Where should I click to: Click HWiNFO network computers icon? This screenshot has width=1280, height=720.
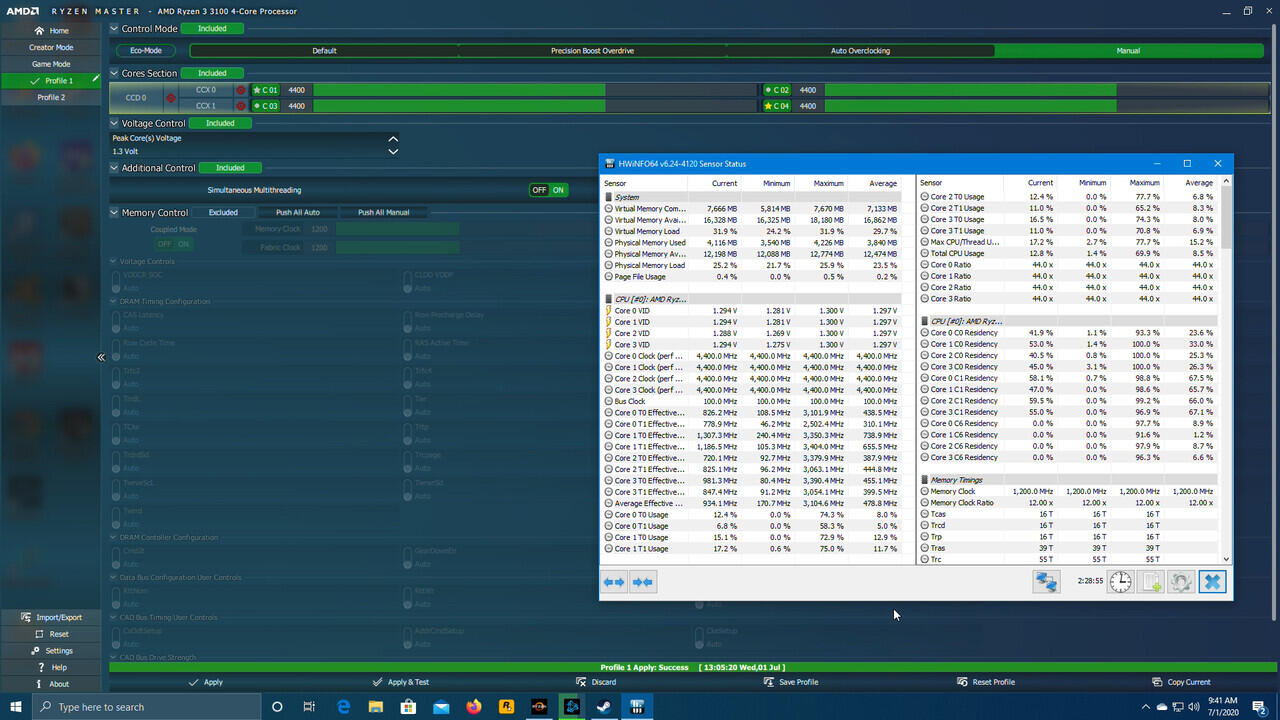tap(1046, 581)
